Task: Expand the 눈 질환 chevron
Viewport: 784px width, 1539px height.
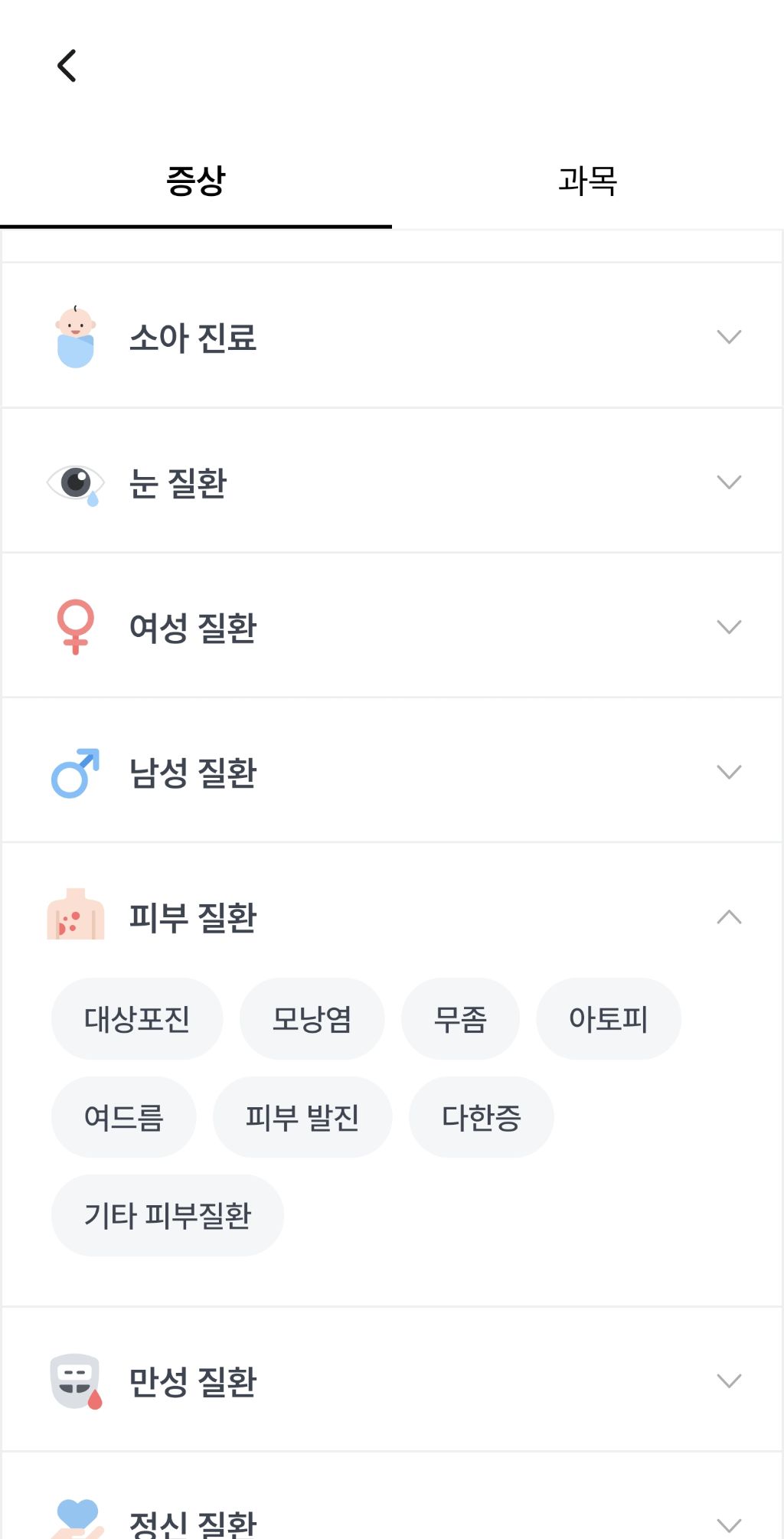Action: click(729, 482)
